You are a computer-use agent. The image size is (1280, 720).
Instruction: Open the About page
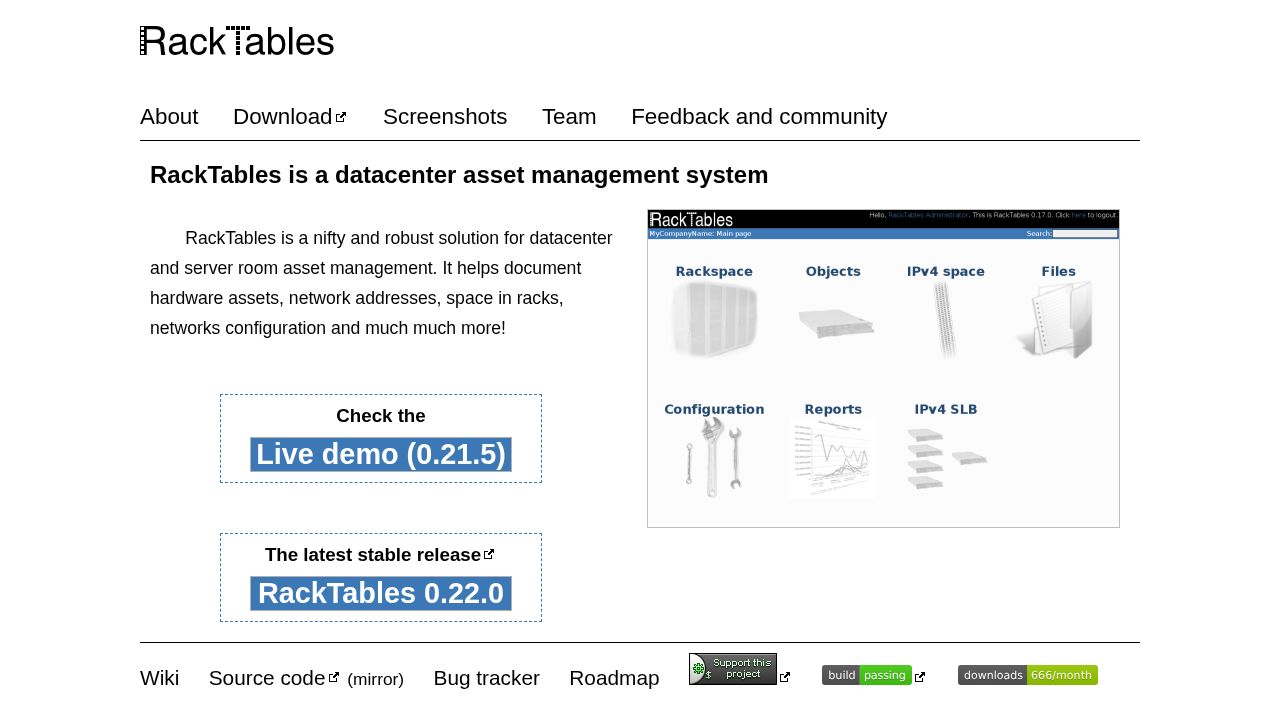(169, 117)
